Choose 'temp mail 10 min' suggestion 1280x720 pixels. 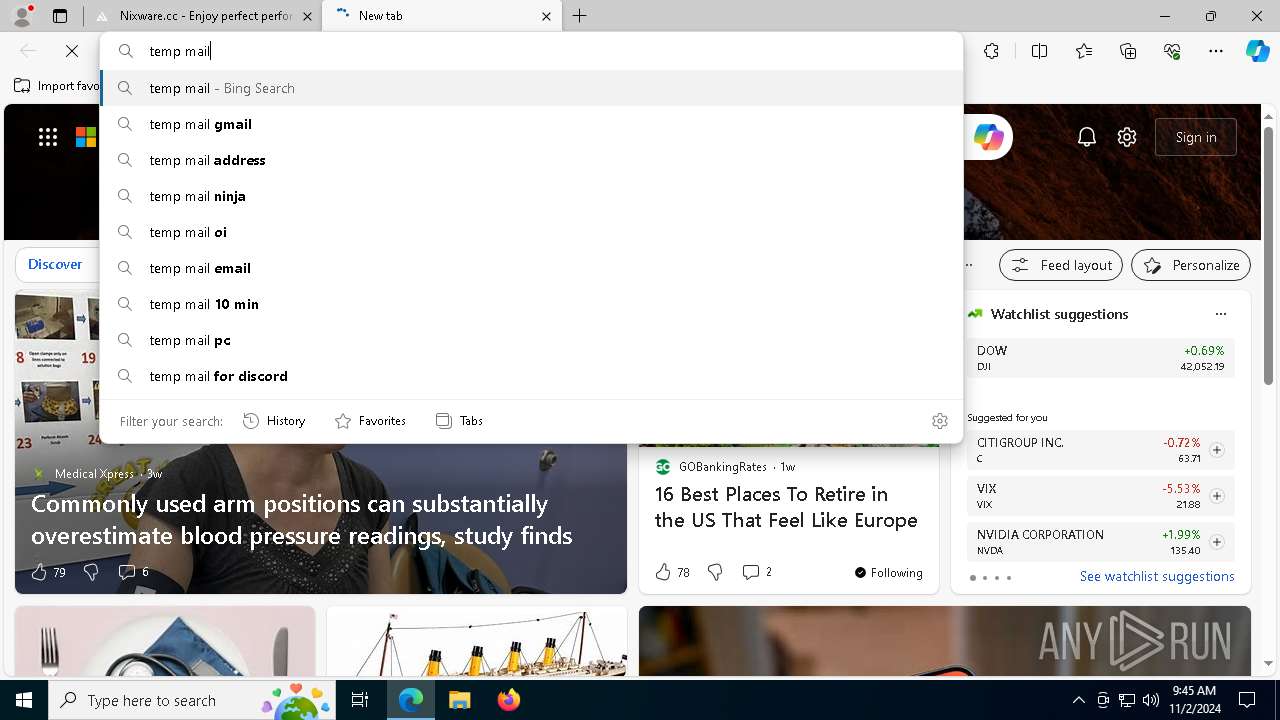pos(532,304)
